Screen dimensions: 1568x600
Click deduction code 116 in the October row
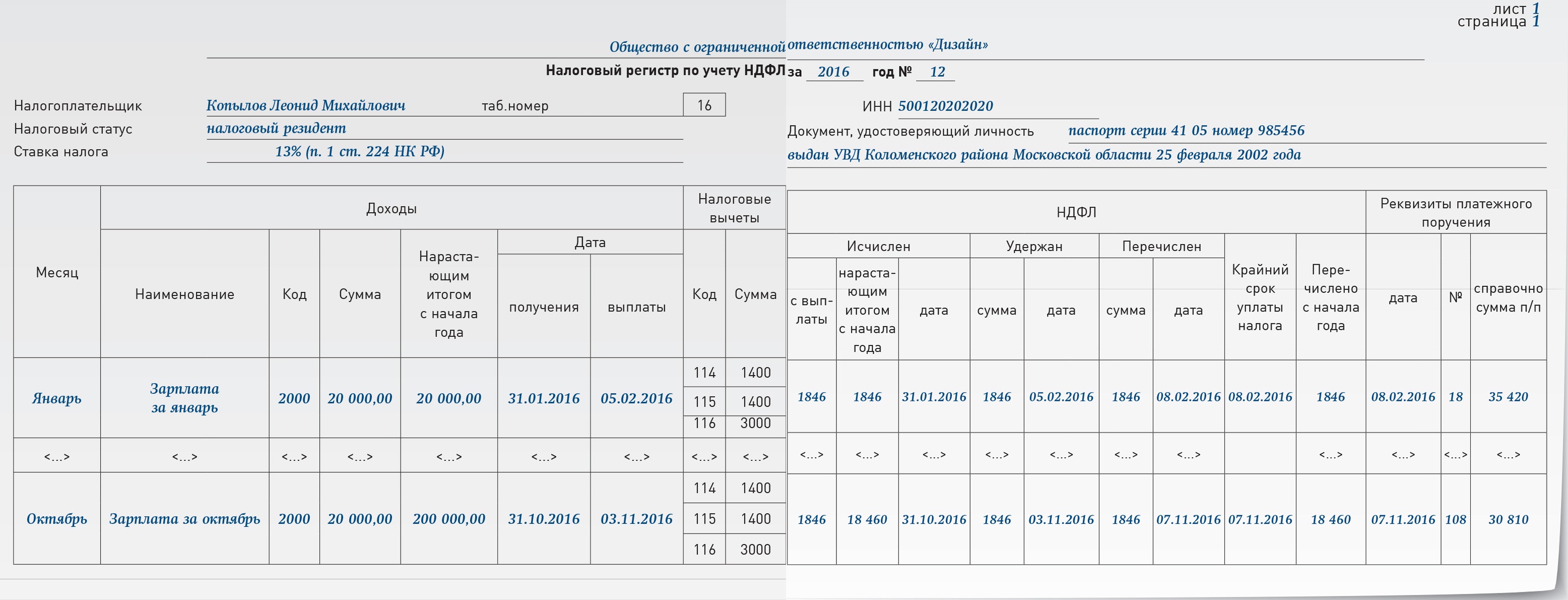[x=704, y=549]
